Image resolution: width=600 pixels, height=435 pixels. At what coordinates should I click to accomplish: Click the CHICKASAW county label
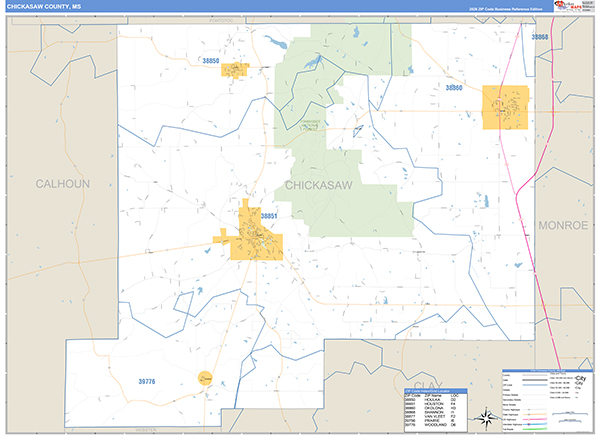click(319, 186)
